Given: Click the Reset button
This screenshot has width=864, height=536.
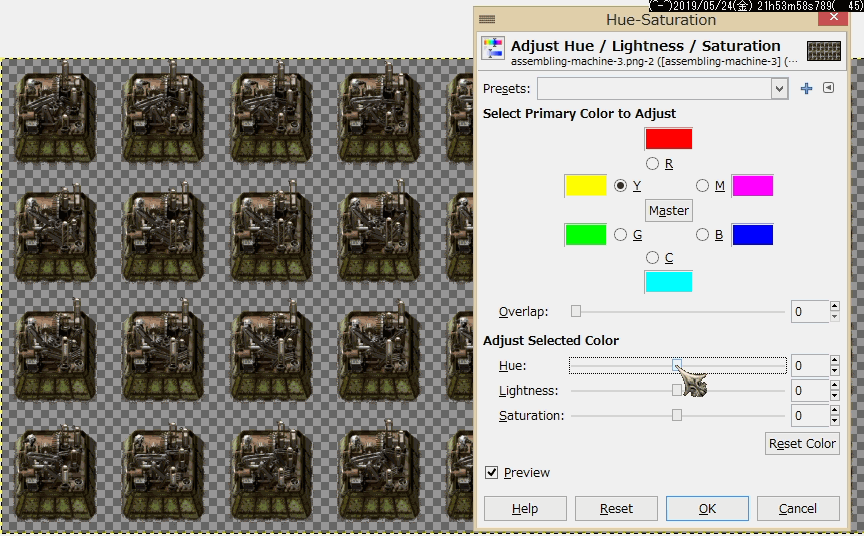Looking at the screenshot, I should click(616, 508).
